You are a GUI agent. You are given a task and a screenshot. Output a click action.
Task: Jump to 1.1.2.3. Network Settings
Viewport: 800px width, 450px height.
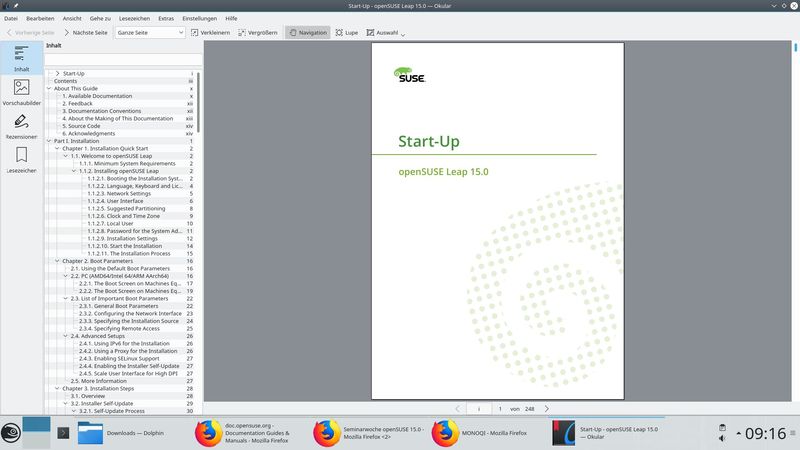coord(119,193)
